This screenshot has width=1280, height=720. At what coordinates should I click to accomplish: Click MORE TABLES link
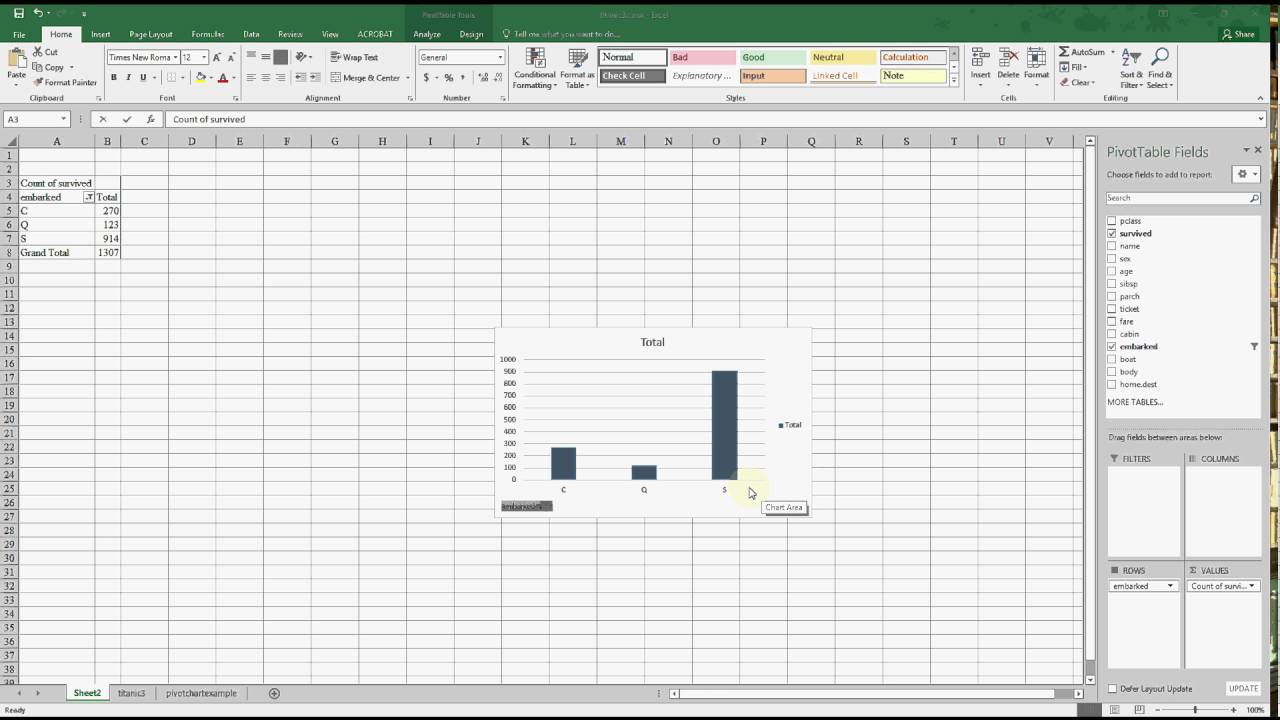tap(1135, 402)
